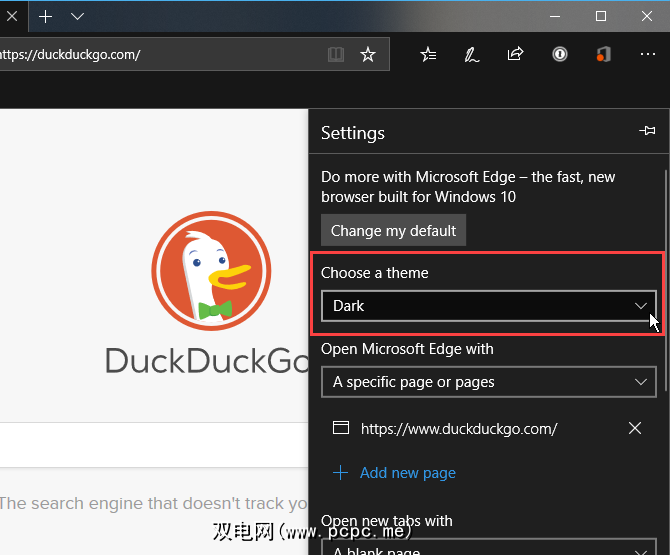
Task: Open the Favorites hub icon
Action: click(x=428, y=55)
